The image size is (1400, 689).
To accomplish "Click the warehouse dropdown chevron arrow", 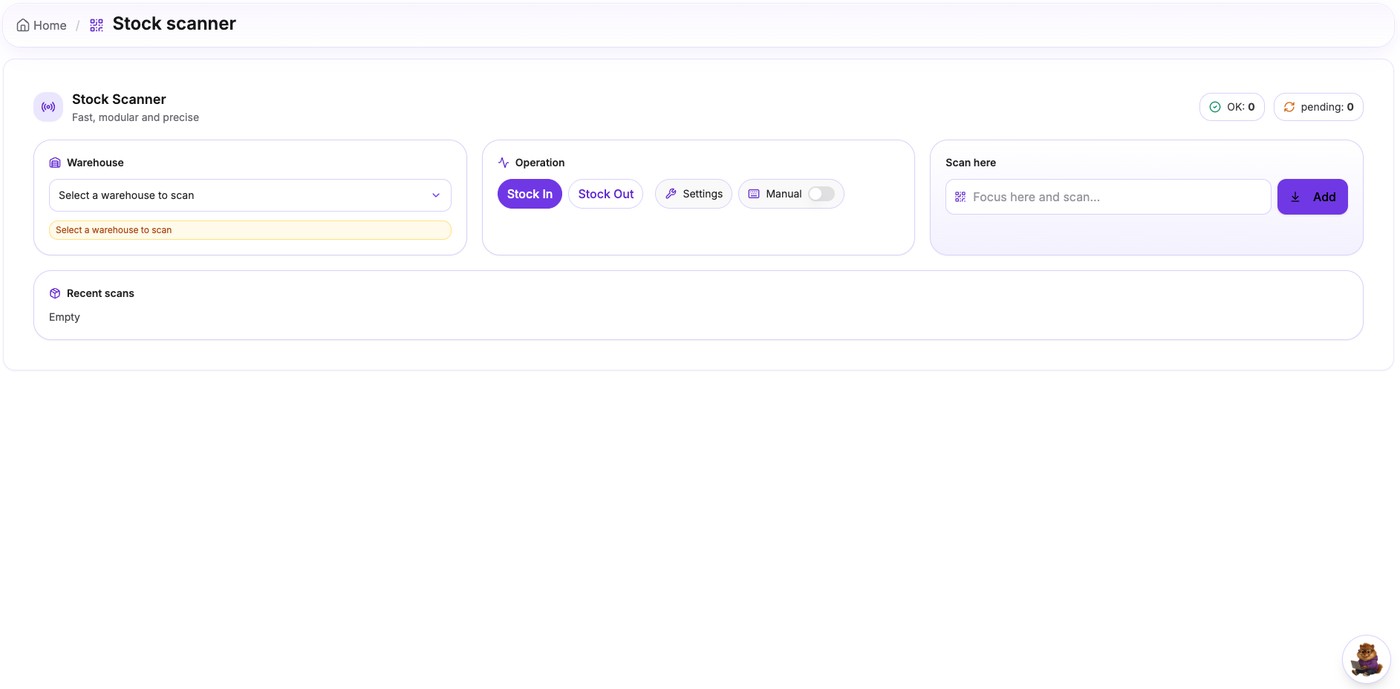I will point(436,196).
